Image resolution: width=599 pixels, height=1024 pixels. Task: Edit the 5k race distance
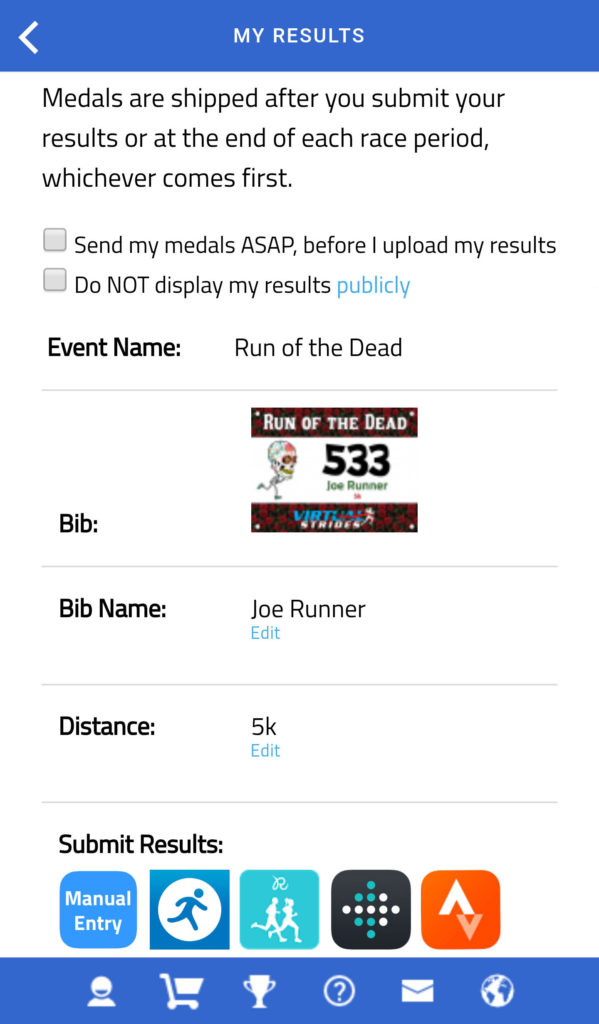265,750
